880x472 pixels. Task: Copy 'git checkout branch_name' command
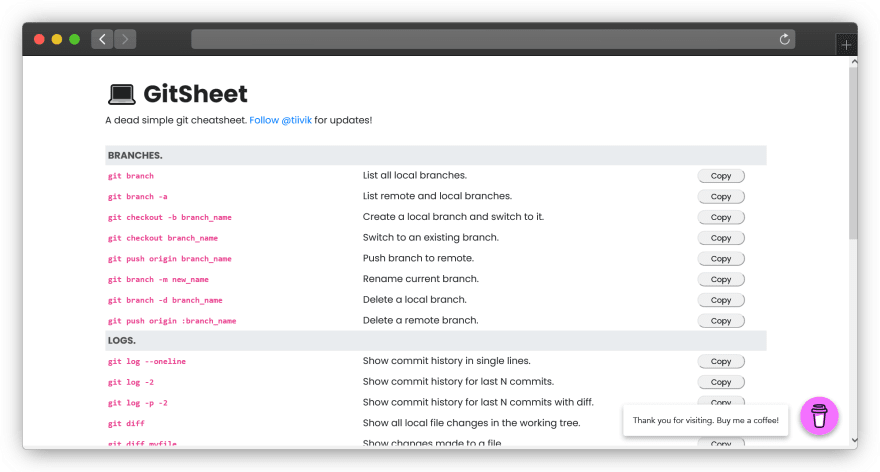[x=721, y=238]
